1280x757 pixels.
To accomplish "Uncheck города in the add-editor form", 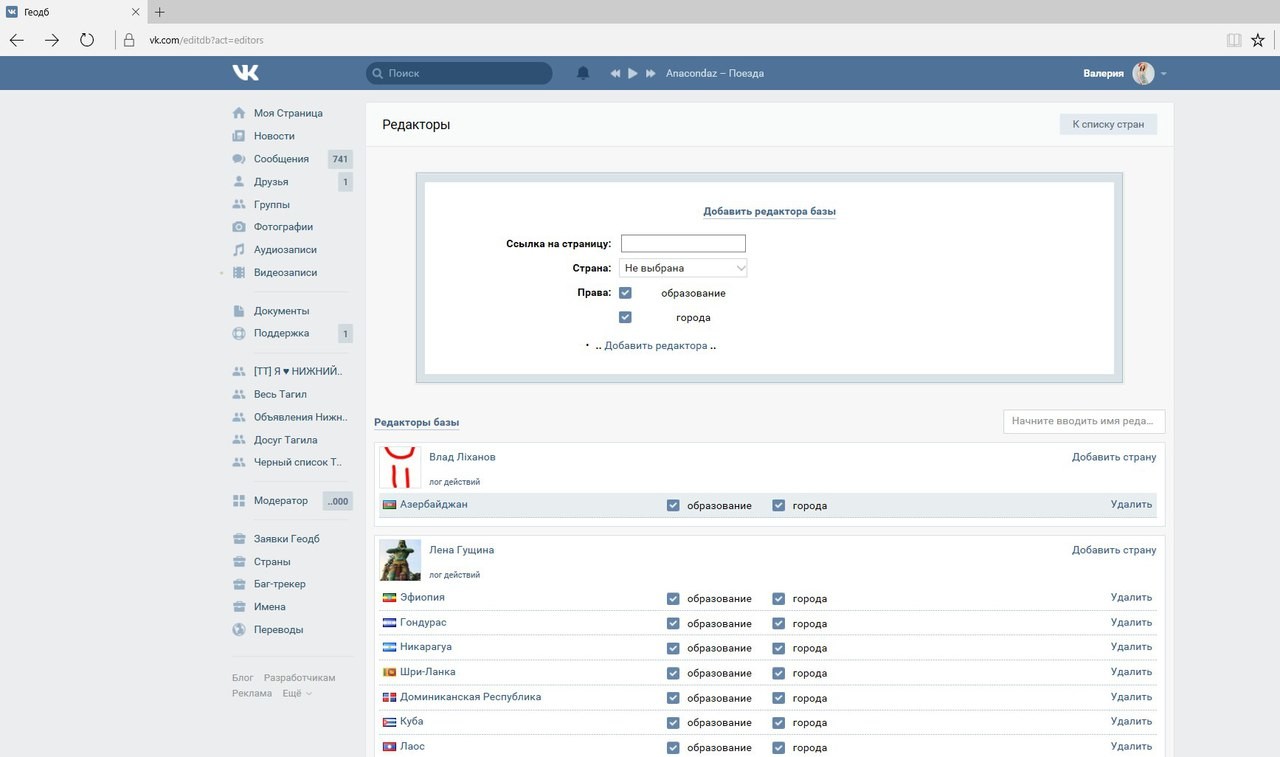I will (625, 317).
